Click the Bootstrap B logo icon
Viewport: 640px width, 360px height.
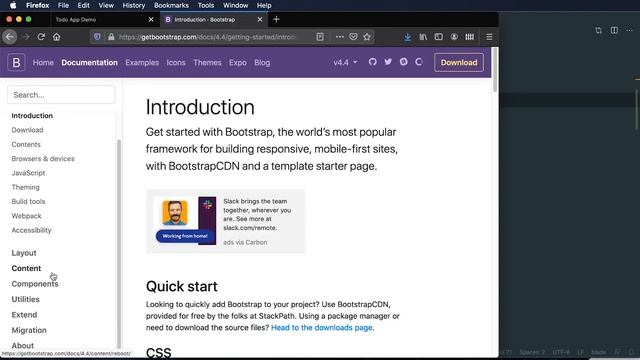click(x=16, y=62)
